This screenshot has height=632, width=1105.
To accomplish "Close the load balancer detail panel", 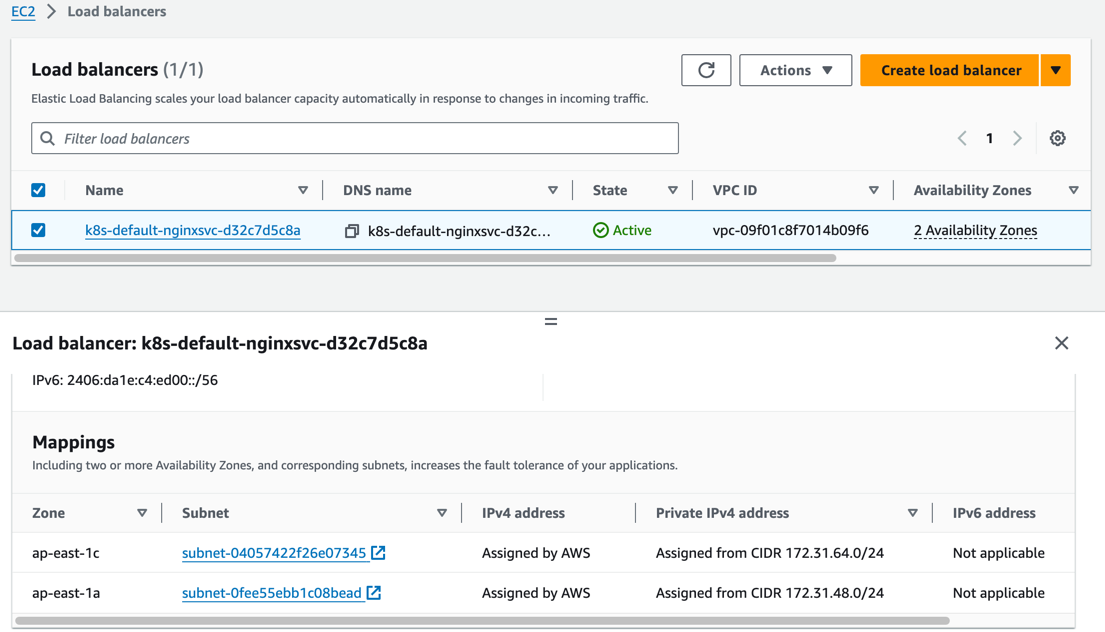I will click(1061, 343).
